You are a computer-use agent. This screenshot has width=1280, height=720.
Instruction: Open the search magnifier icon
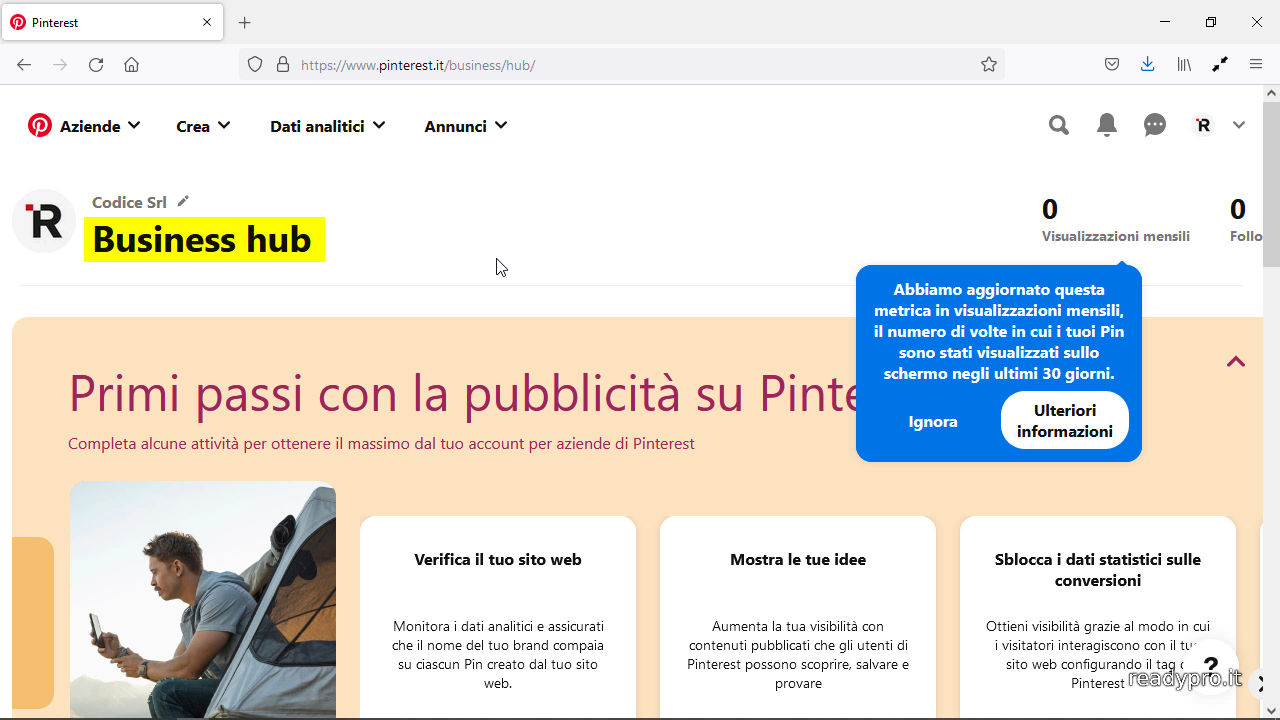tap(1059, 125)
